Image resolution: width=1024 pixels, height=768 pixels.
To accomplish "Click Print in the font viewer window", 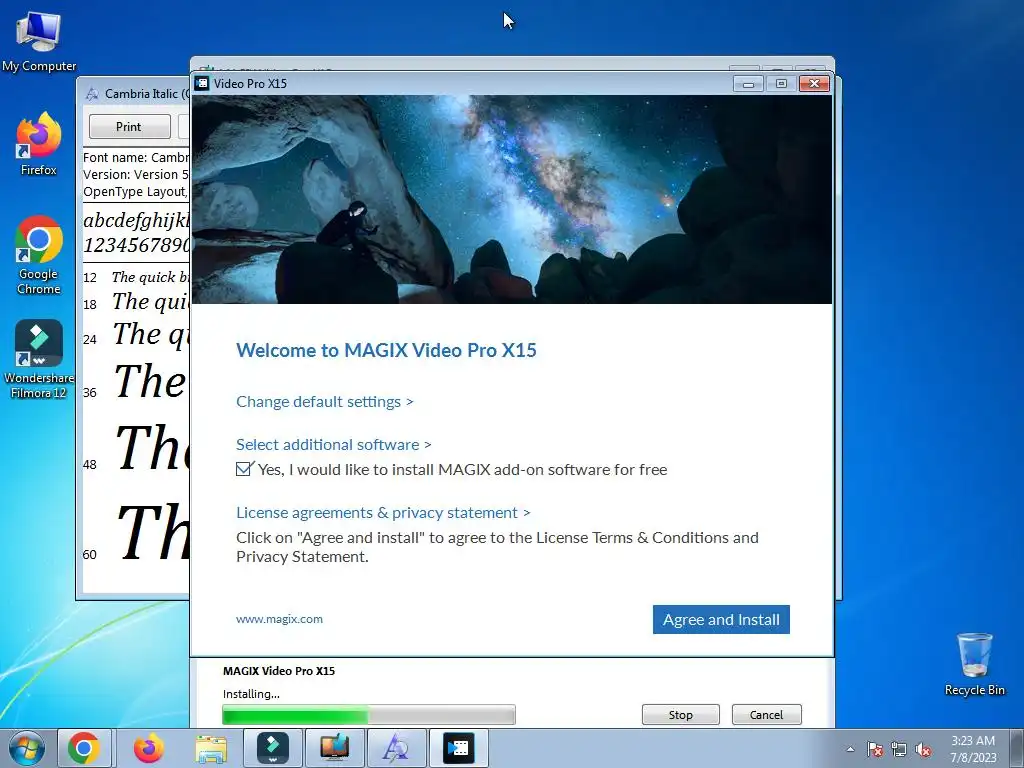I will point(129,126).
